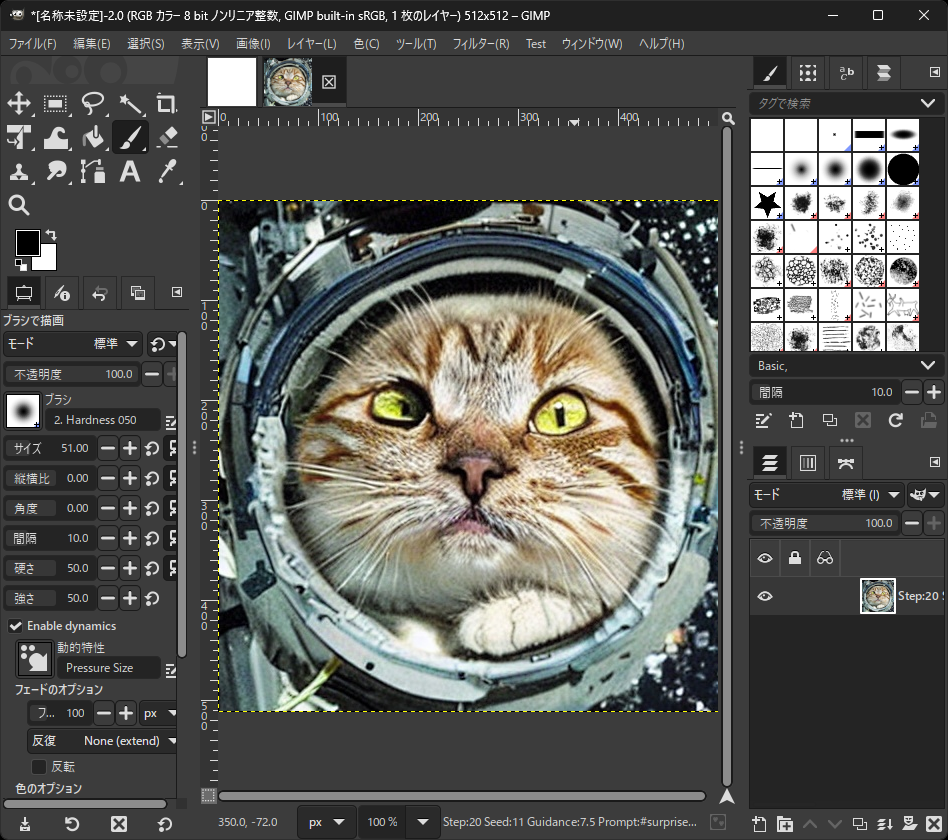Uncheck the 反転 checkbox in Fade options
Screen dimensions: 948x840
coord(39,766)
